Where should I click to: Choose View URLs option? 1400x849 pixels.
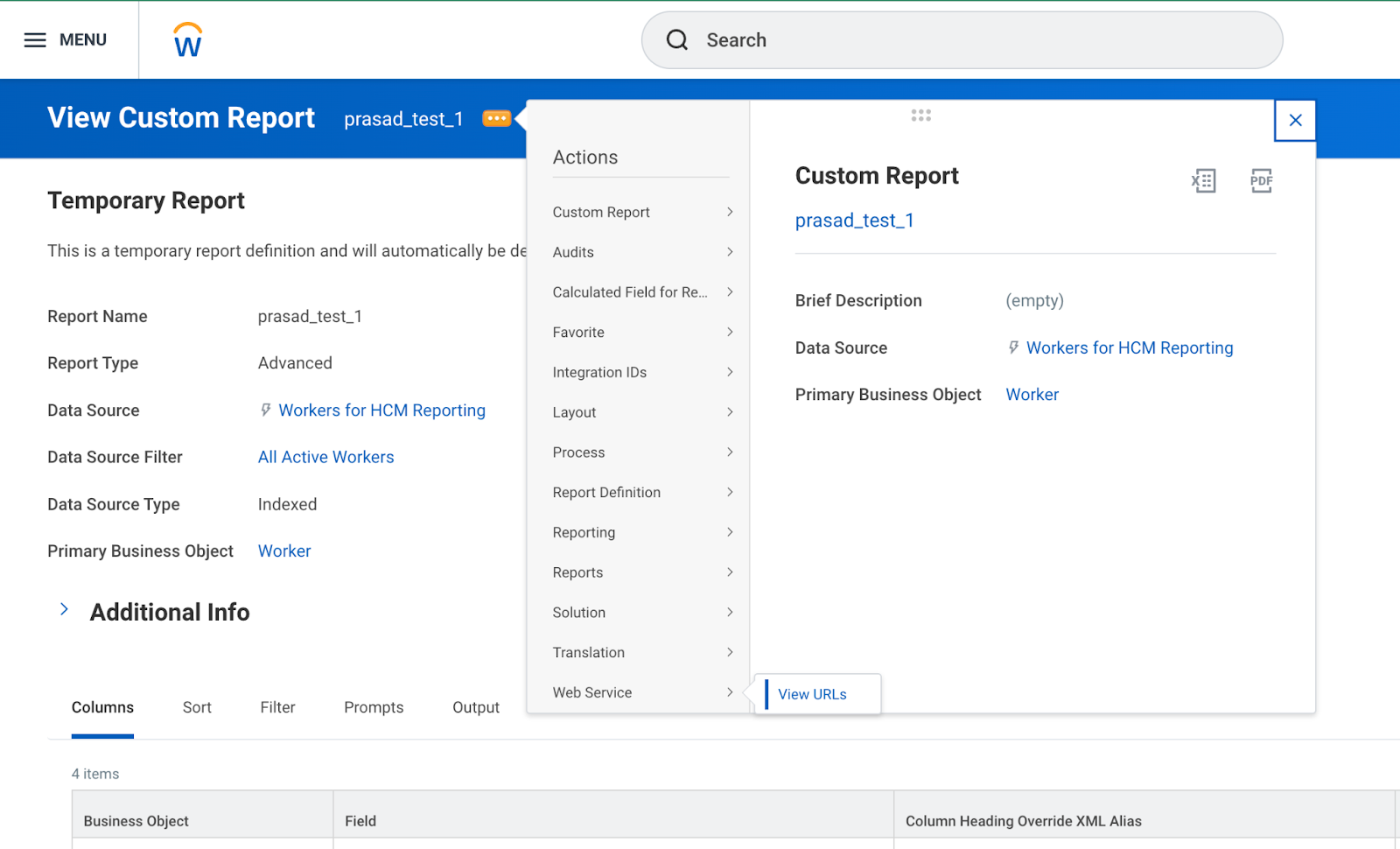(x=812, y=694)
